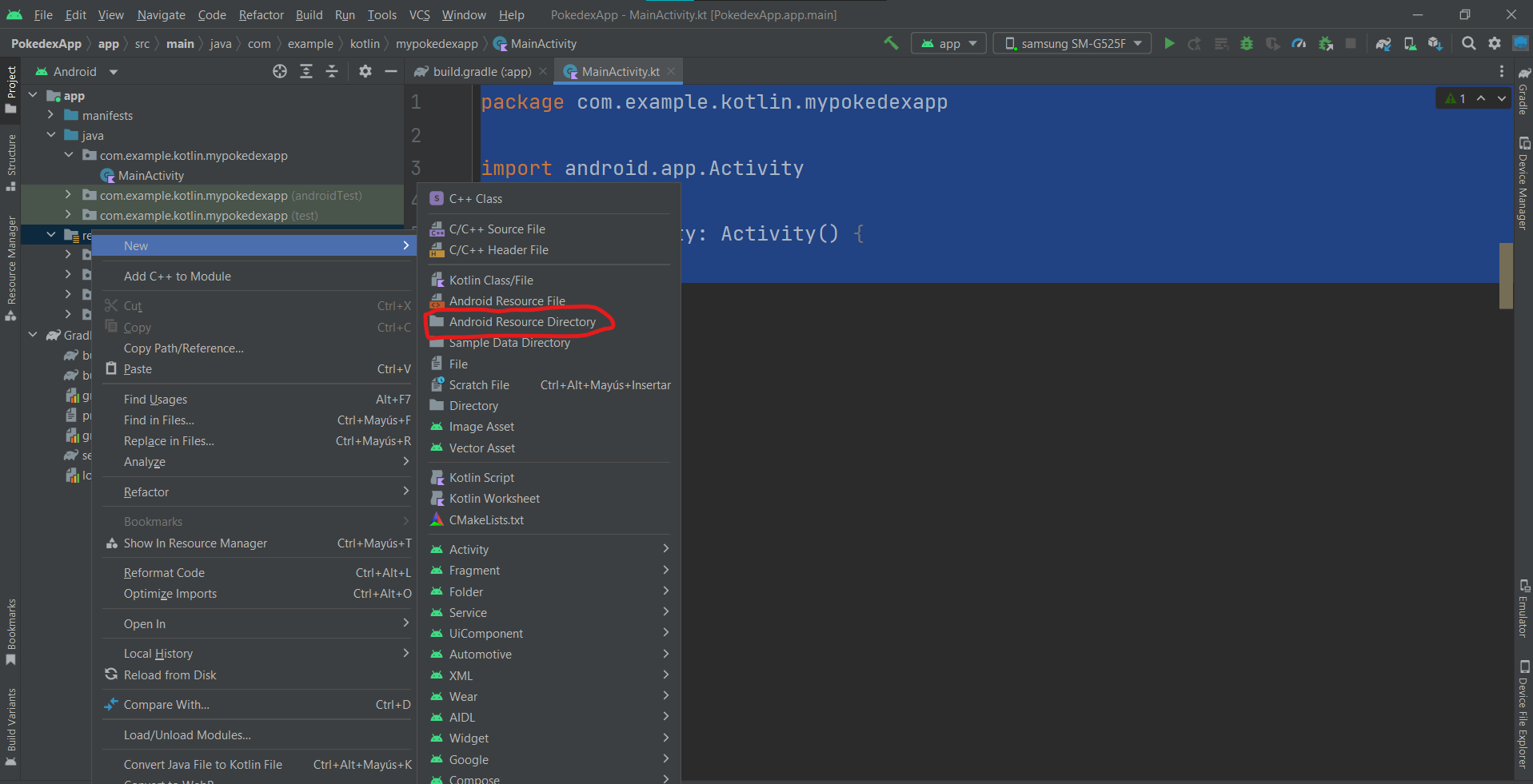Switch to the build.gradle (:app) tab

click(481, 72)
